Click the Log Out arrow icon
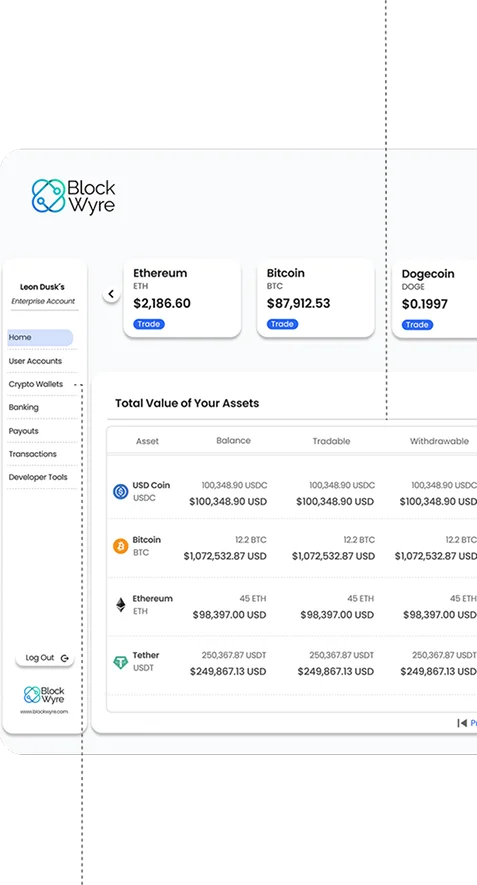Image resolution: width=477 pixels, height=885 pixels. (65, 658)
